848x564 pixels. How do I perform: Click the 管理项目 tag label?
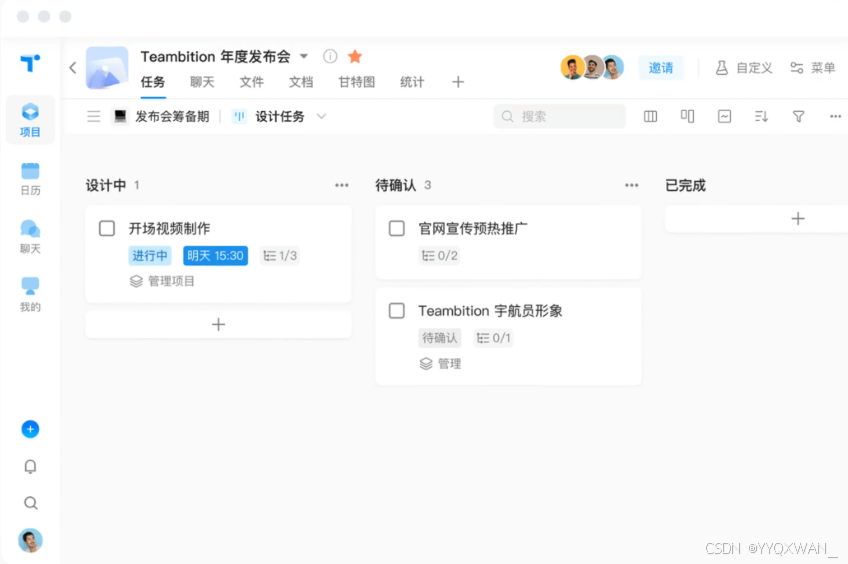pyautogui.click(x=162, y=281)
